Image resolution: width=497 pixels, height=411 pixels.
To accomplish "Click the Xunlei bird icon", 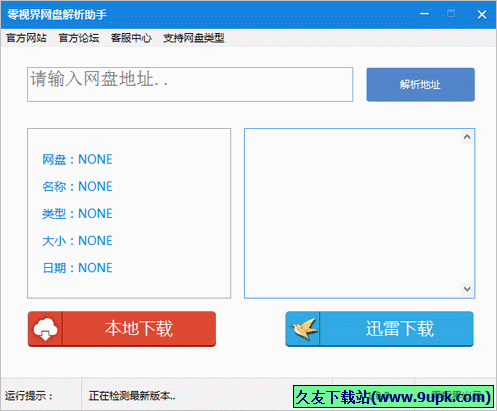I will [304, 329].
